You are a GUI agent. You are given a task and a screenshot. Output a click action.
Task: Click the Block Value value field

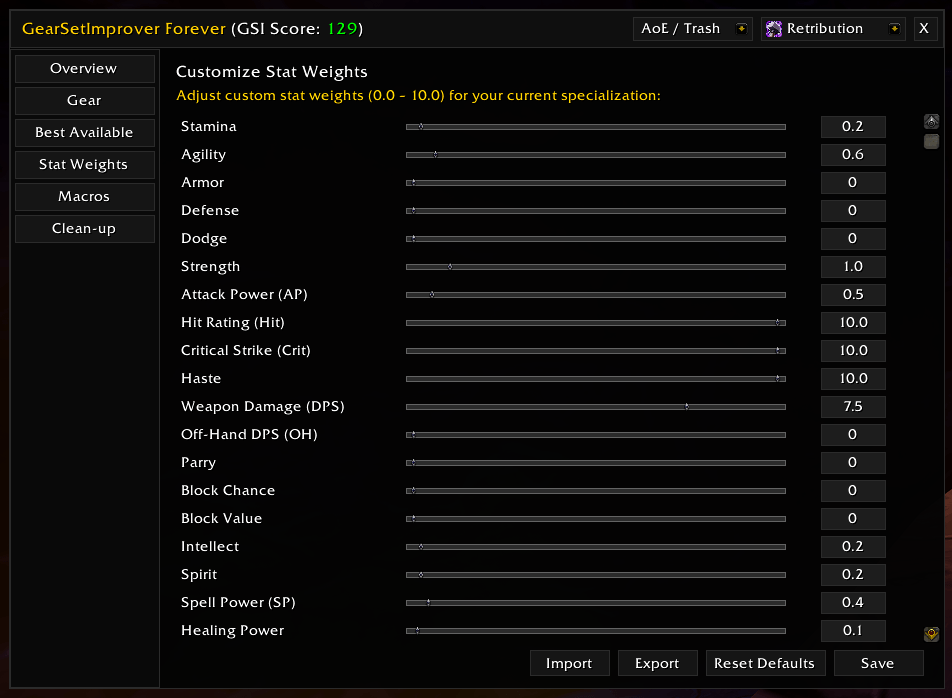(853, 518)
